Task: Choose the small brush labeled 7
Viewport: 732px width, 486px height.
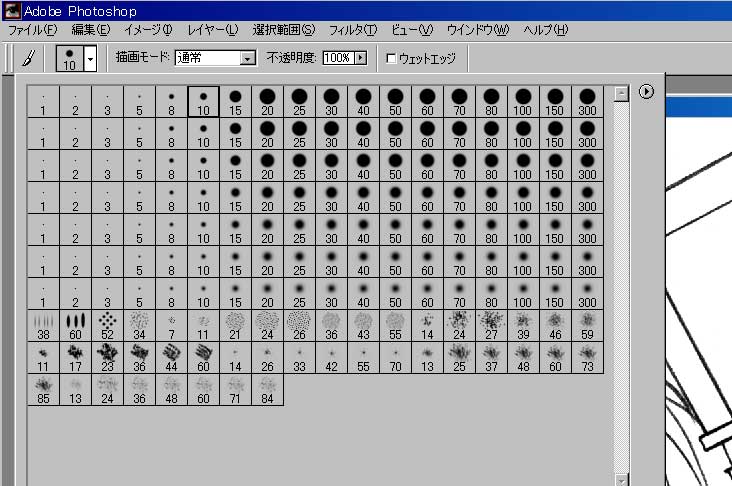Action: pos(171,326)
